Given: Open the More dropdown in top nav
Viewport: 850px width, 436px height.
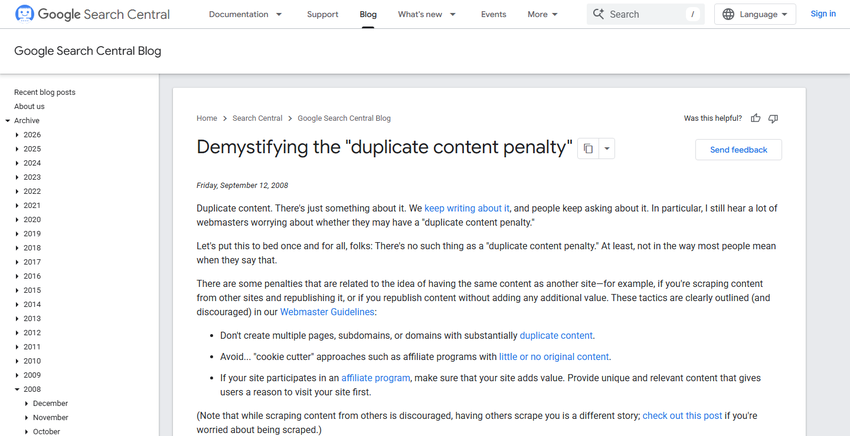Looking at the screenshot, I should 543,14.
